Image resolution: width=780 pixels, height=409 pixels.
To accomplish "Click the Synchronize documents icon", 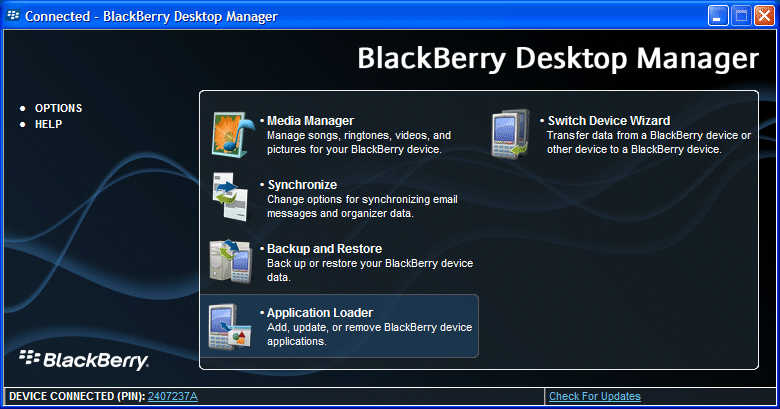I will coord(233,197).
